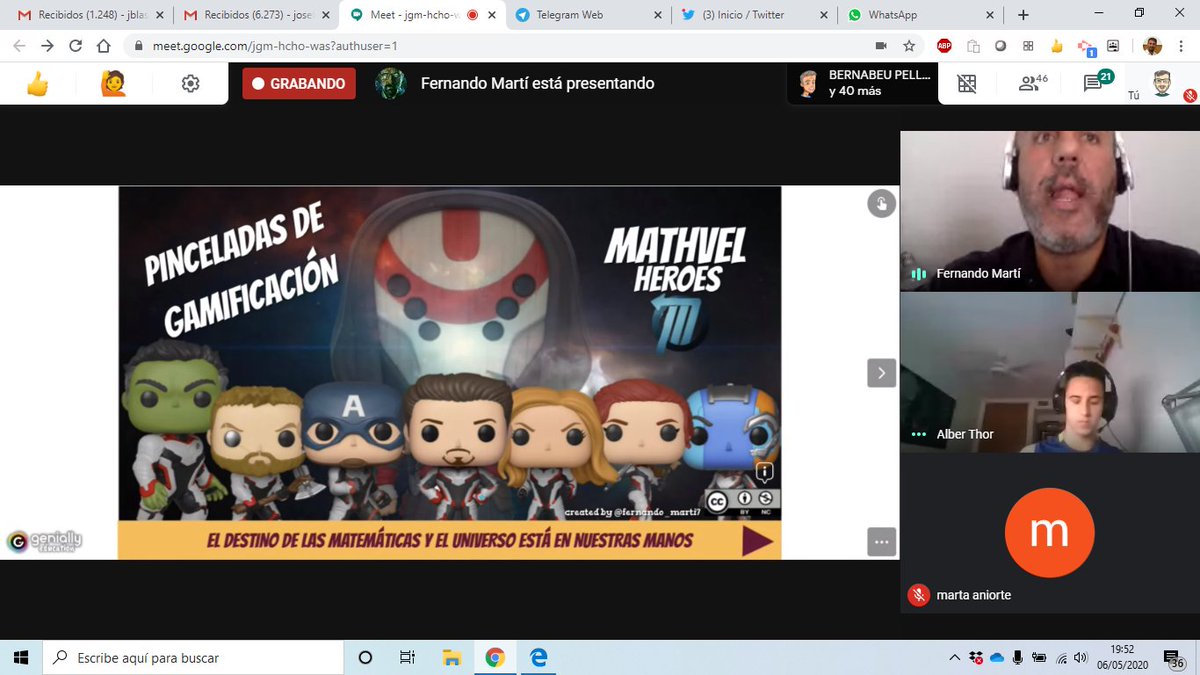Advance the slide with the right arrow
Viewport: 1200px width, 675px height.
[881, 373]
